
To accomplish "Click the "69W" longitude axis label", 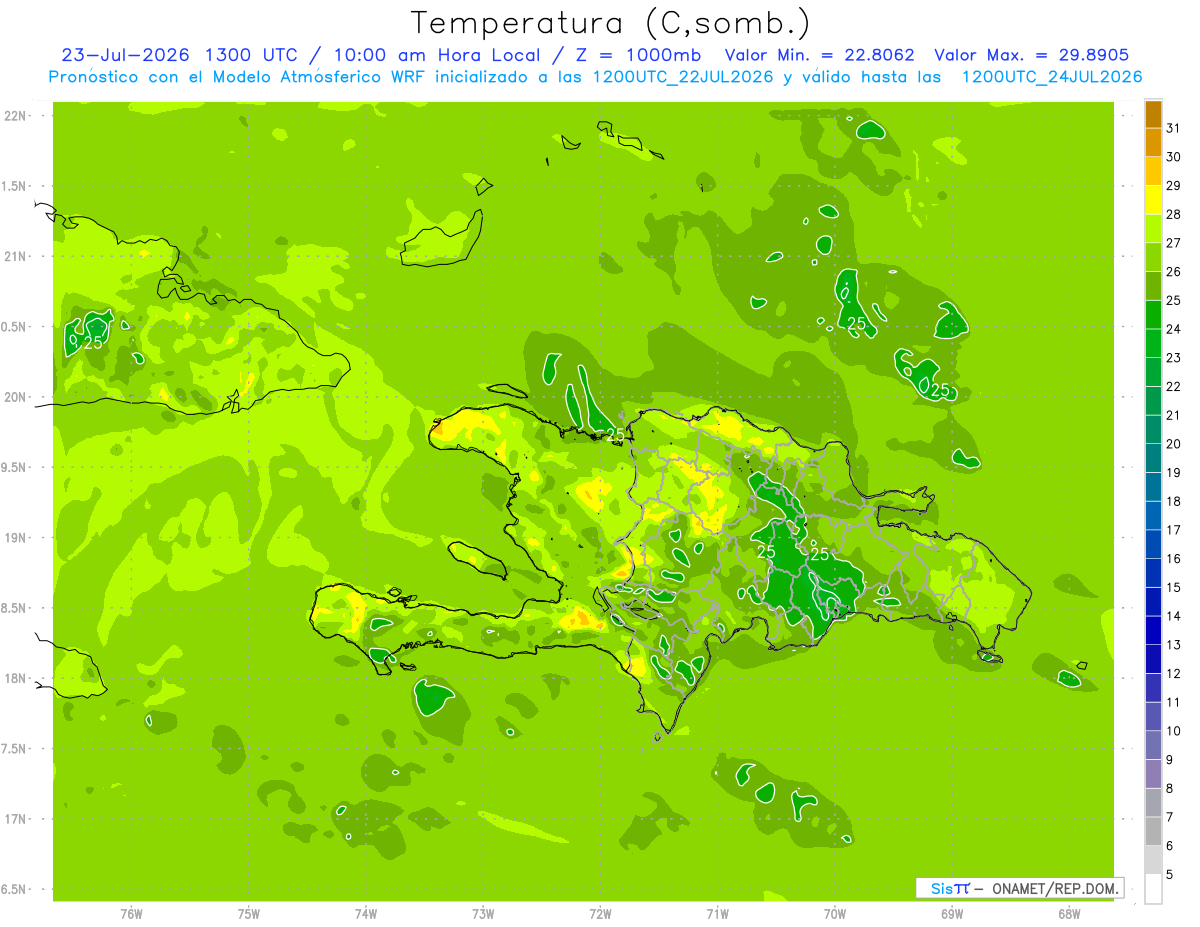I will click(x=952, y=914).
